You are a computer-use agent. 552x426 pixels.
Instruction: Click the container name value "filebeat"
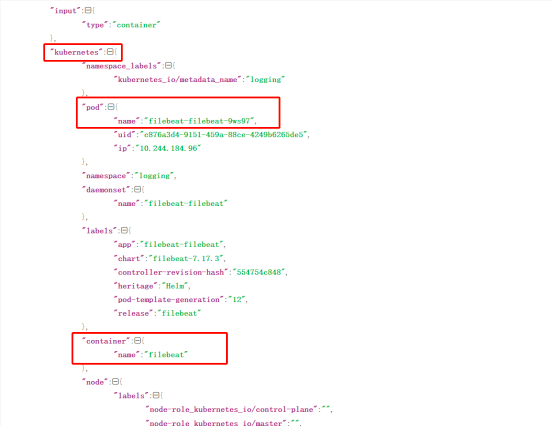click(166, 355)
